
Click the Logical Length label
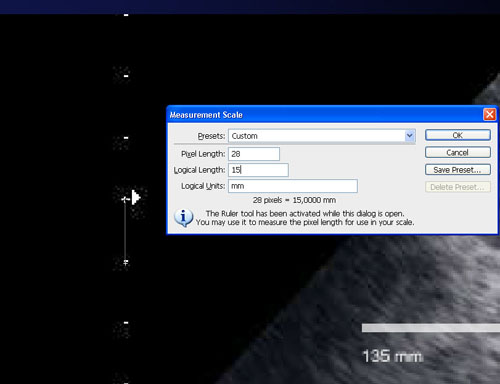tap(199, 170)
